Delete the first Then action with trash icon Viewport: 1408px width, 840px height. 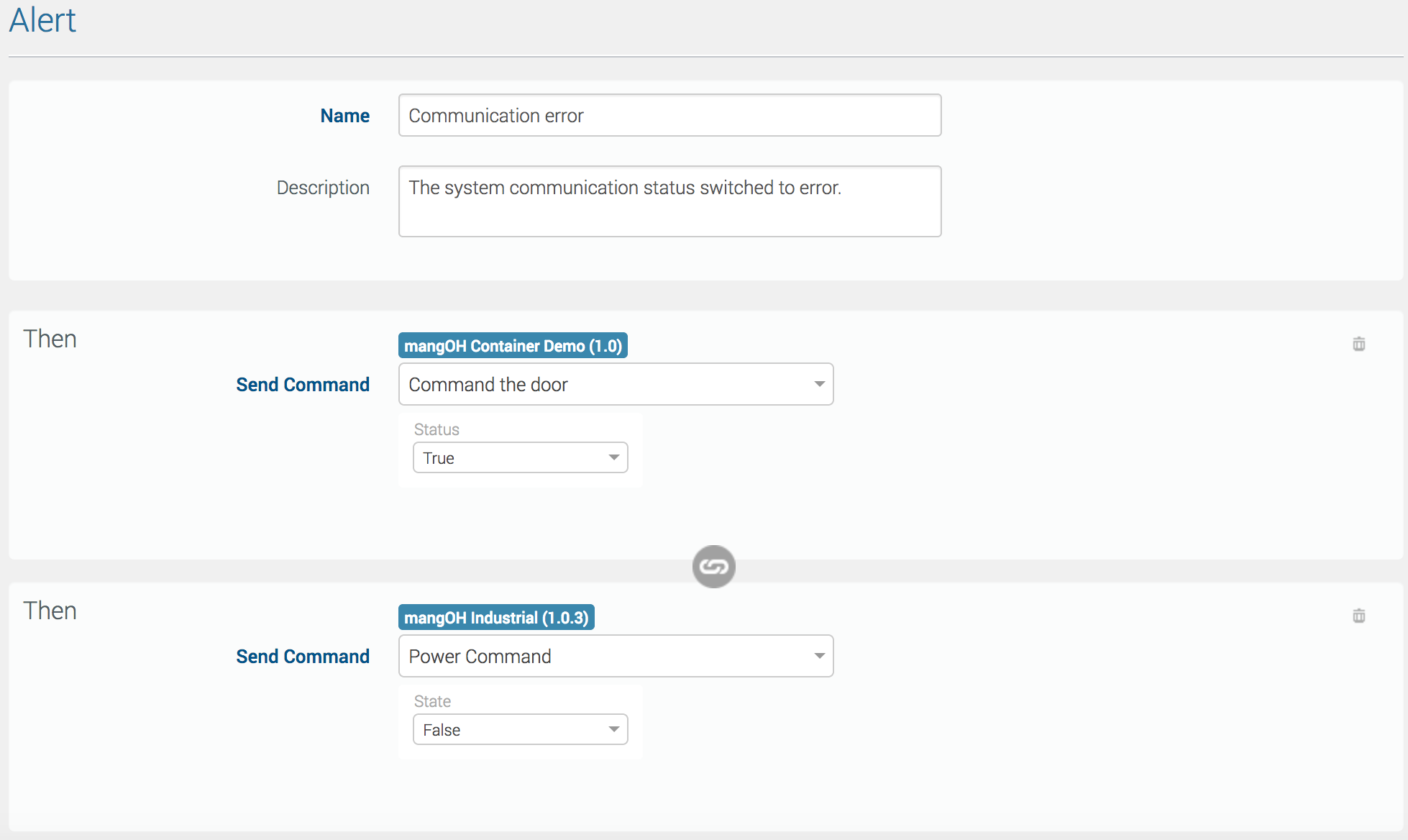coord(1358,344)
